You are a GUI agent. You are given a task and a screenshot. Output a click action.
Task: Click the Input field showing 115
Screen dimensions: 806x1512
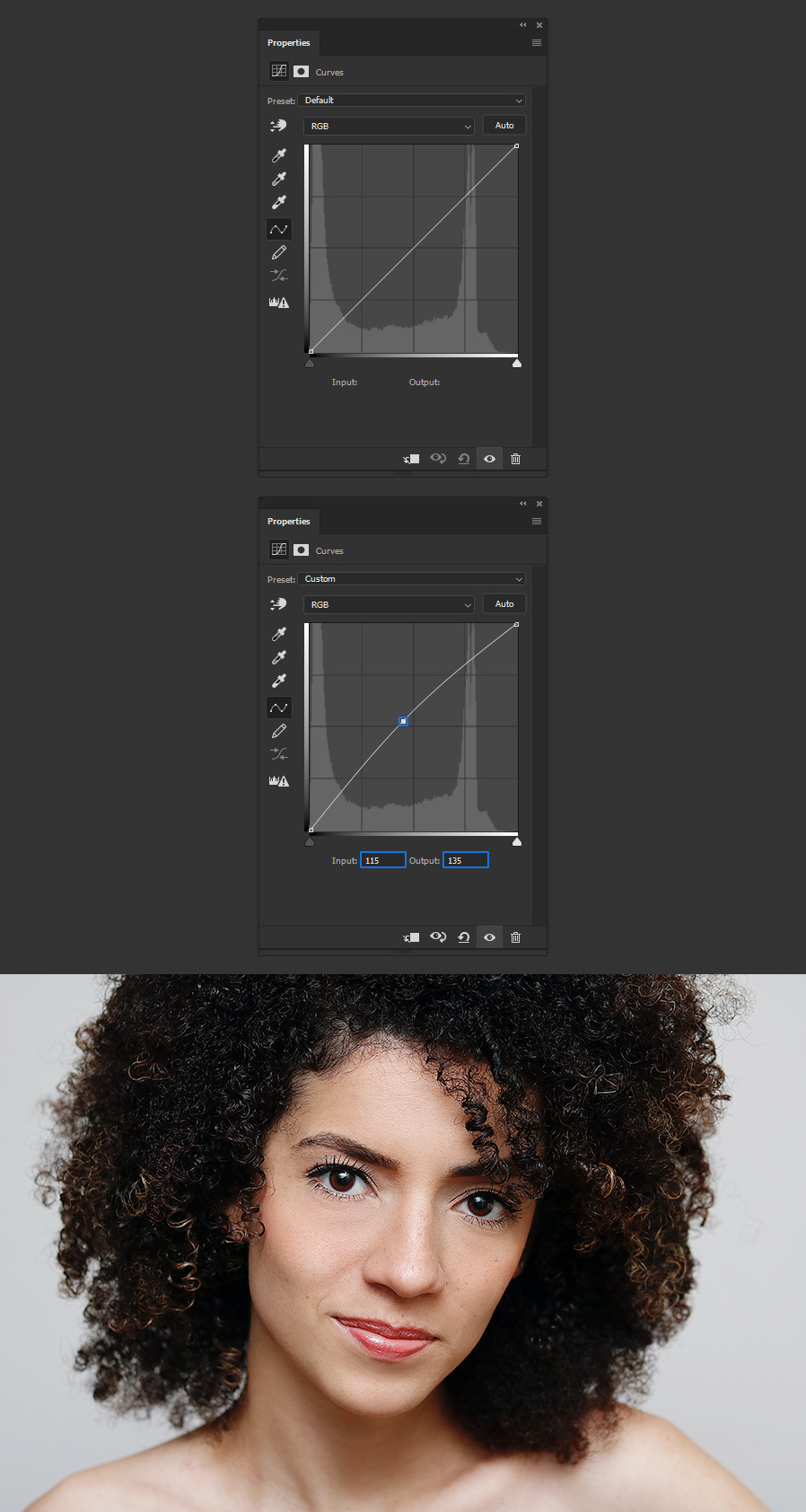[x=383, y=860]
